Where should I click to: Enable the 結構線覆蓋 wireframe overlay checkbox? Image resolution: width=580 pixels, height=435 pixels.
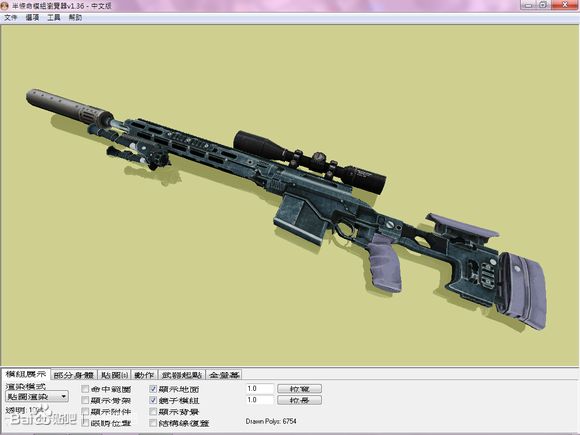(153, 422)
